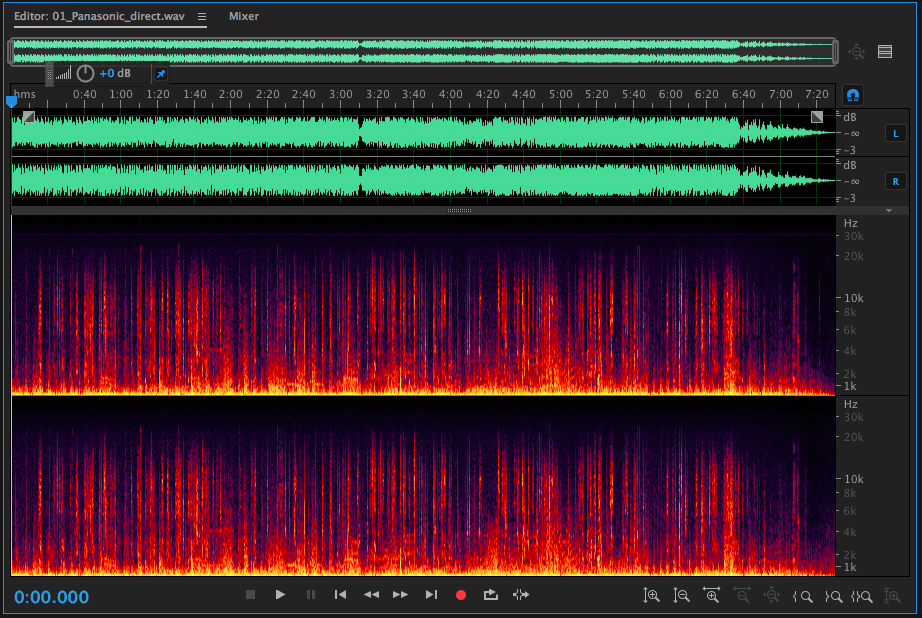This screenshot has height=618, width=922.
Task: Click Zoom Out Time icon
Action: [742, 596]
